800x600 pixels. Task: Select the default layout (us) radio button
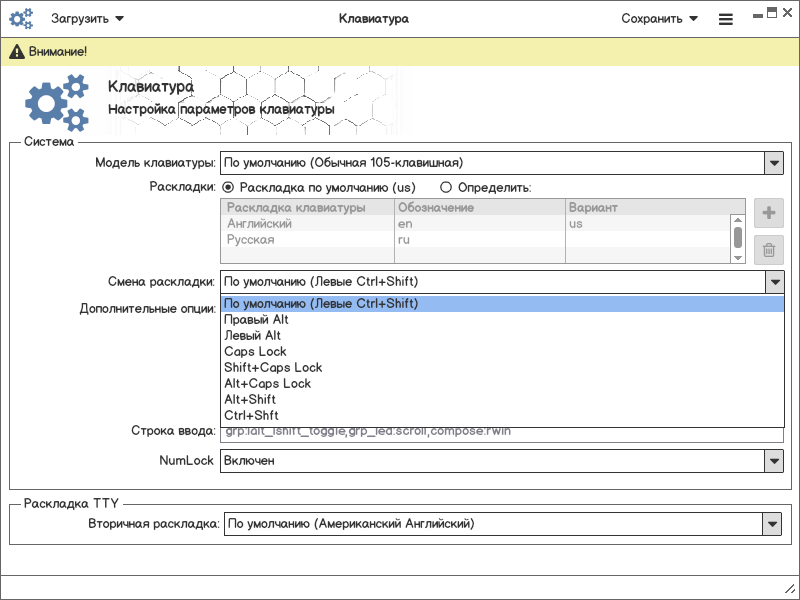pos(228,187)
